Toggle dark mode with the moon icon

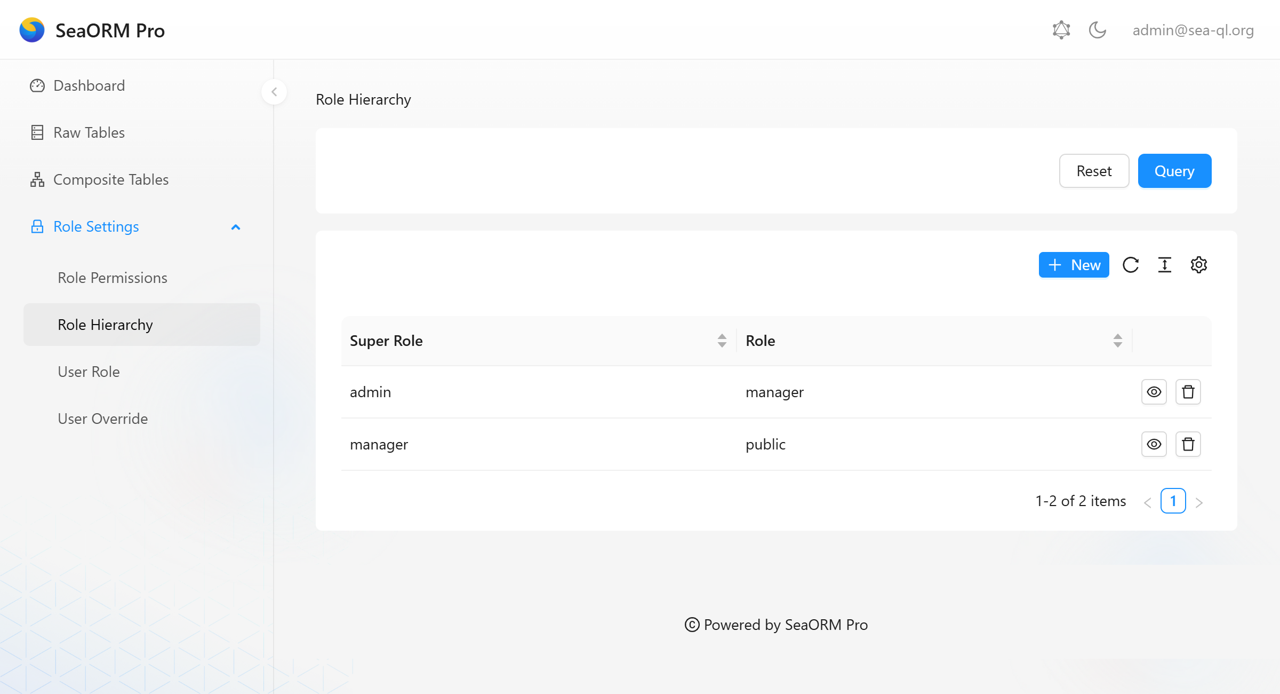[1097, 30]
